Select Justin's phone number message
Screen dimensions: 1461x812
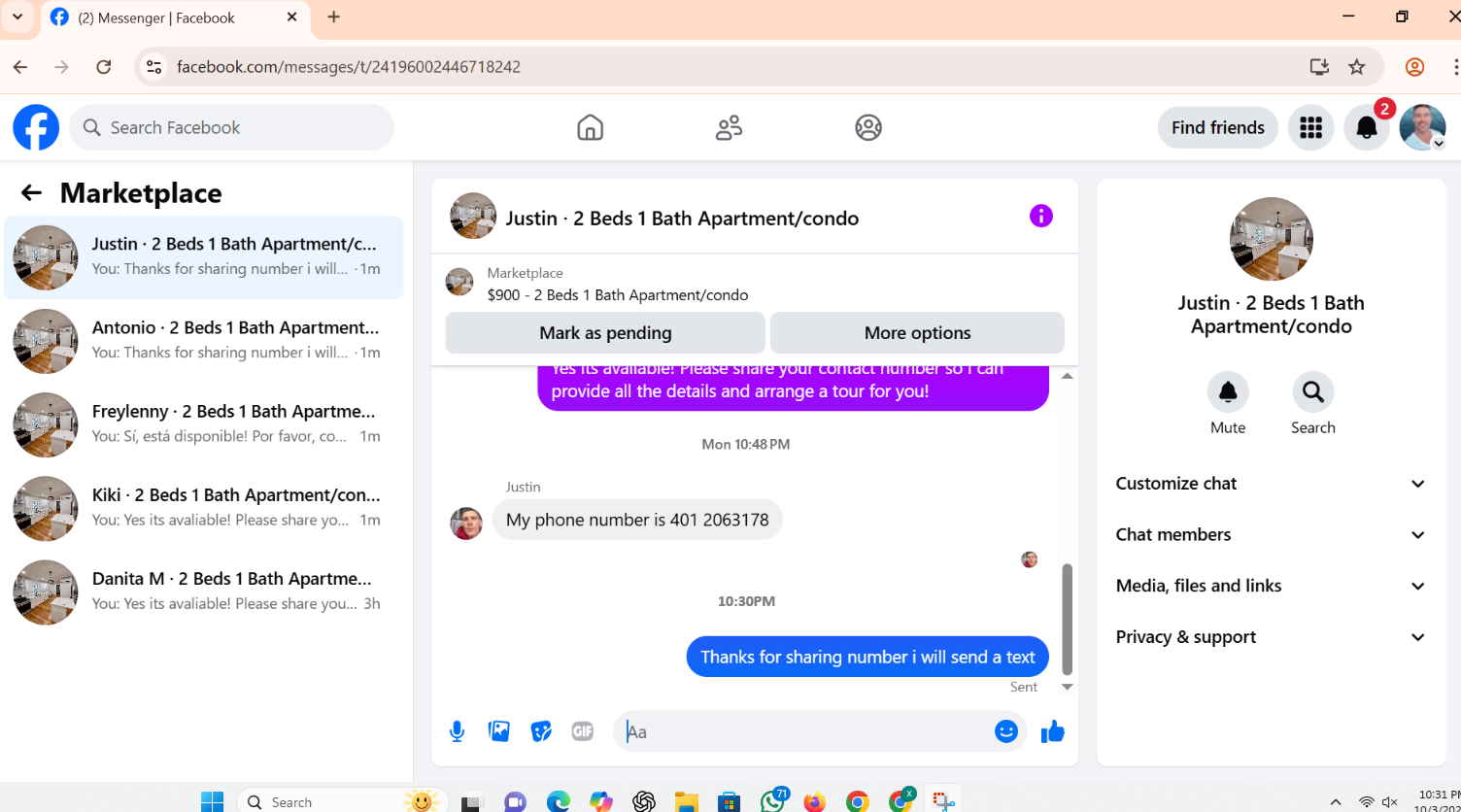click(637, 520)
